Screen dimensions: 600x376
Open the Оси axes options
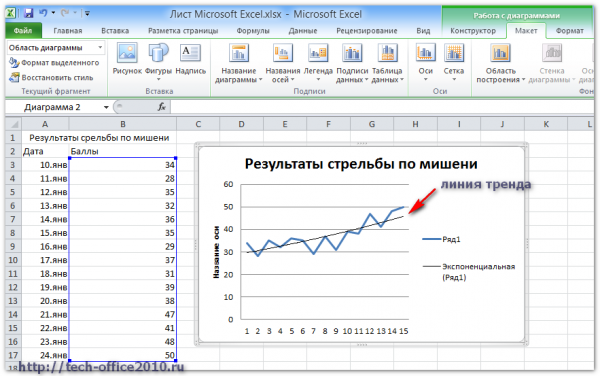426,62
